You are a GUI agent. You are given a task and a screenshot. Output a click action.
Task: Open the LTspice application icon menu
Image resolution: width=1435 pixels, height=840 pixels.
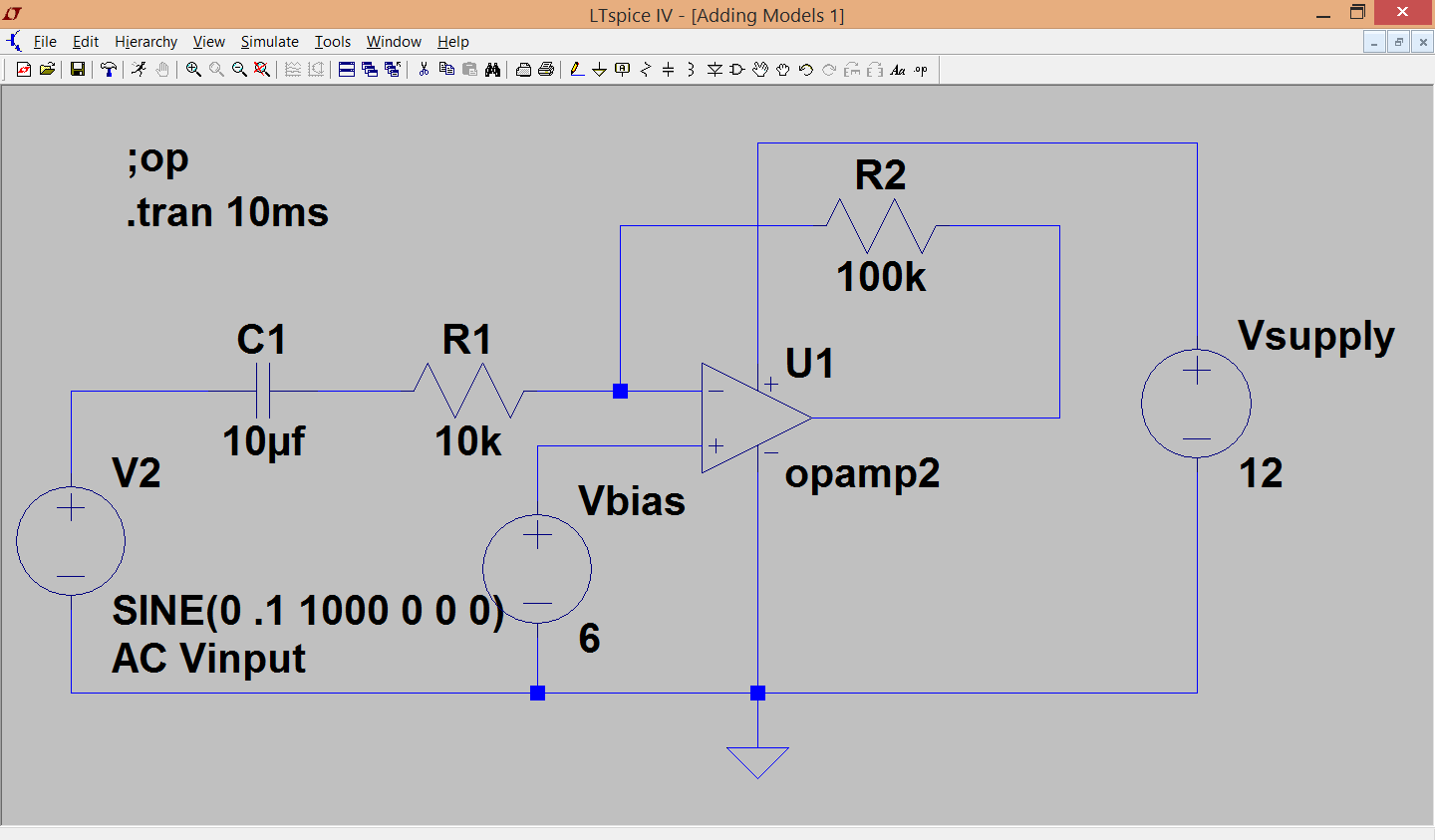point(13,13)
